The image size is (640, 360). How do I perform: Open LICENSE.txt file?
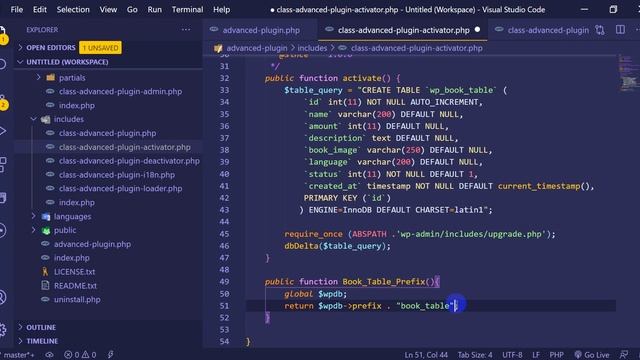tap(74, 272)
